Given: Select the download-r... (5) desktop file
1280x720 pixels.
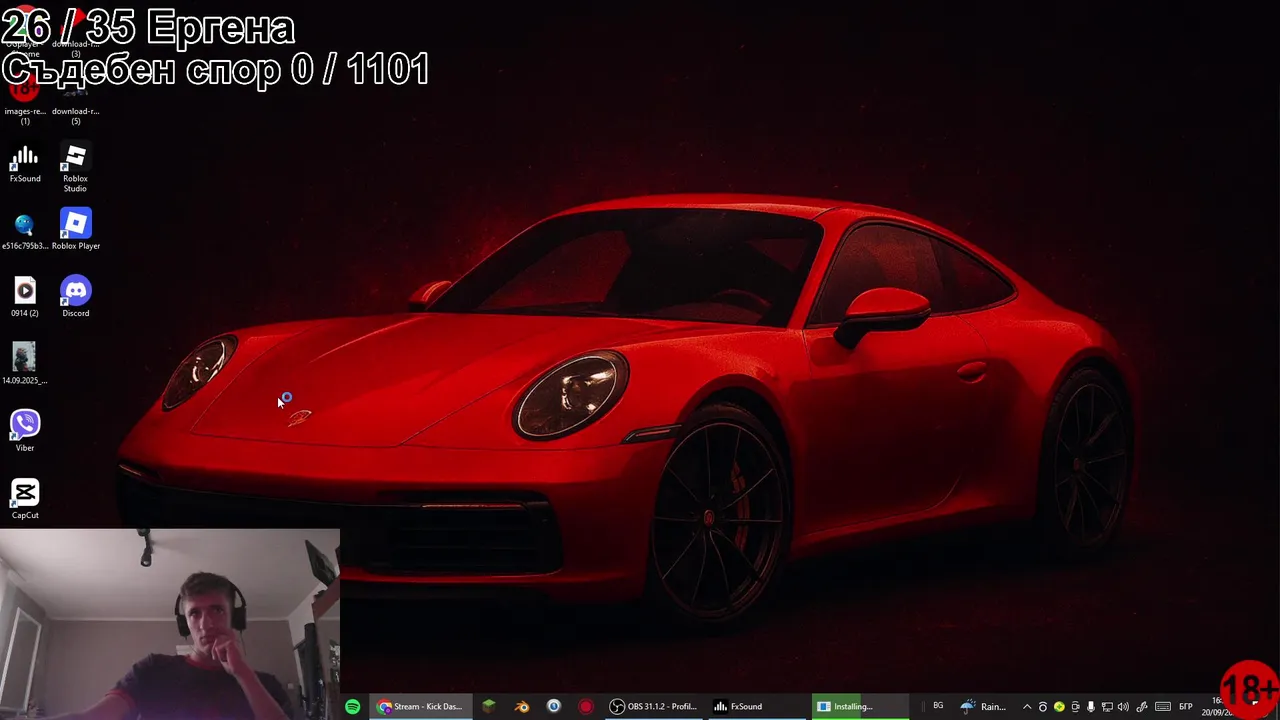Looking at the screenshot, I should [75, 103].
